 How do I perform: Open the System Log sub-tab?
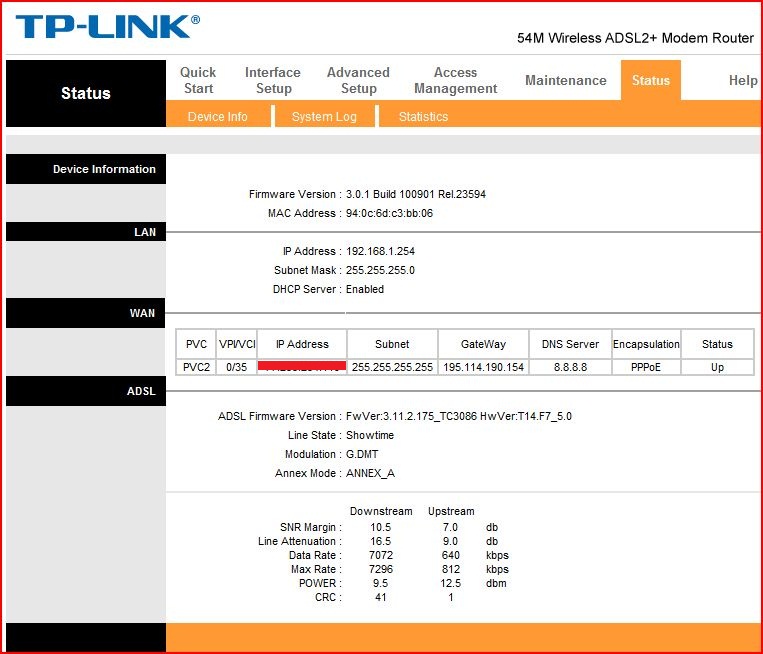[x=324, y=117]
